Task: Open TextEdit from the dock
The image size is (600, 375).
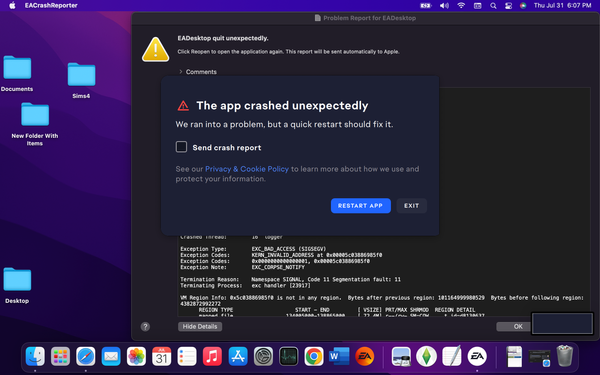Action: click(452, 356)
